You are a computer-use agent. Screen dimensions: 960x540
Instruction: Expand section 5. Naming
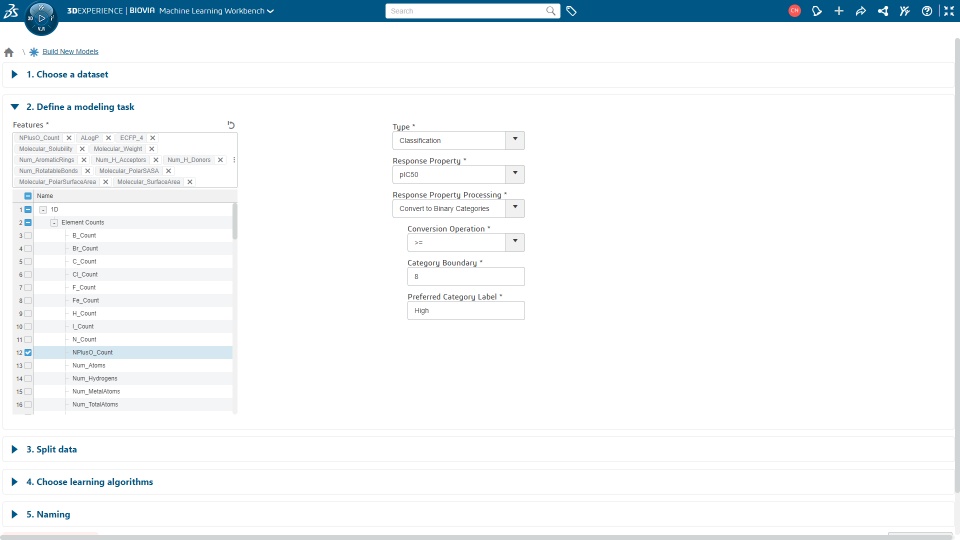(15, 514)
